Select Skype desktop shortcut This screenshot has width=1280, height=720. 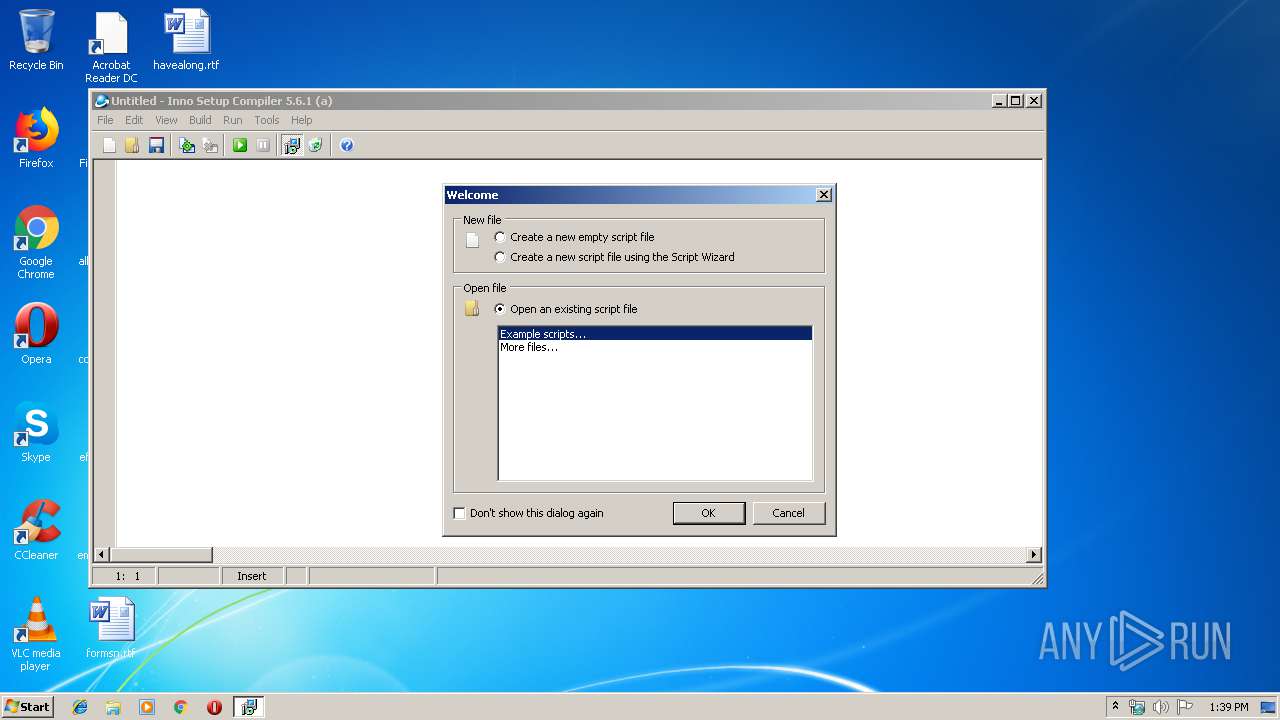[x=36, y=432]
